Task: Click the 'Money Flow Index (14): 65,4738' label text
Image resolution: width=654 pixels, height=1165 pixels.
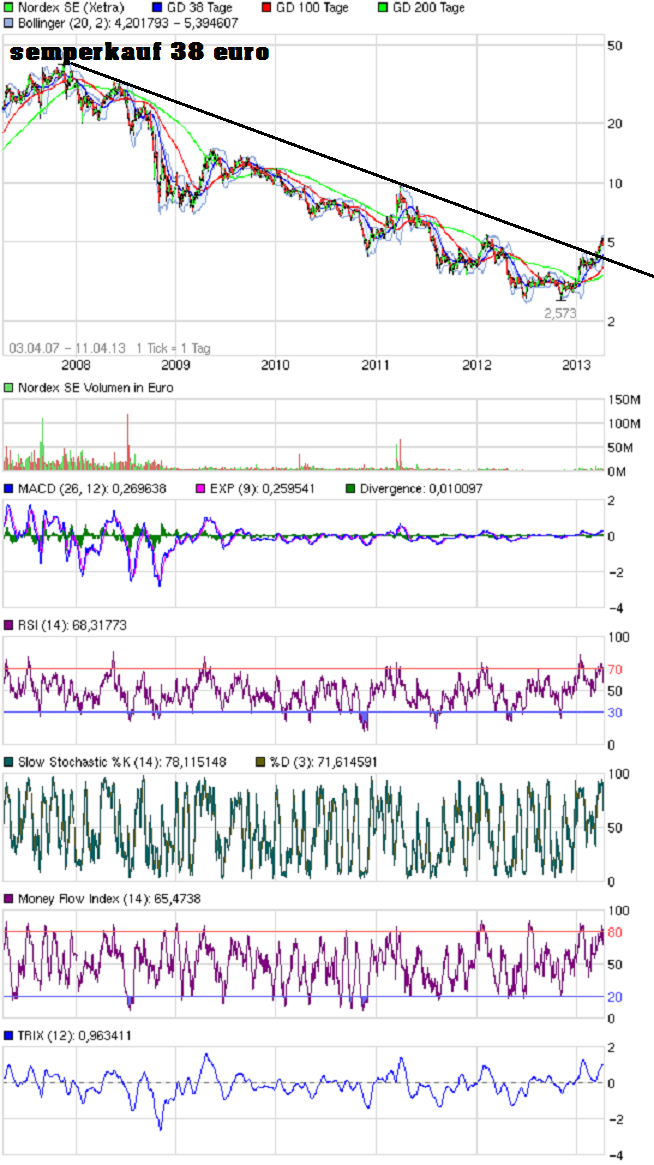Action: 109,898
